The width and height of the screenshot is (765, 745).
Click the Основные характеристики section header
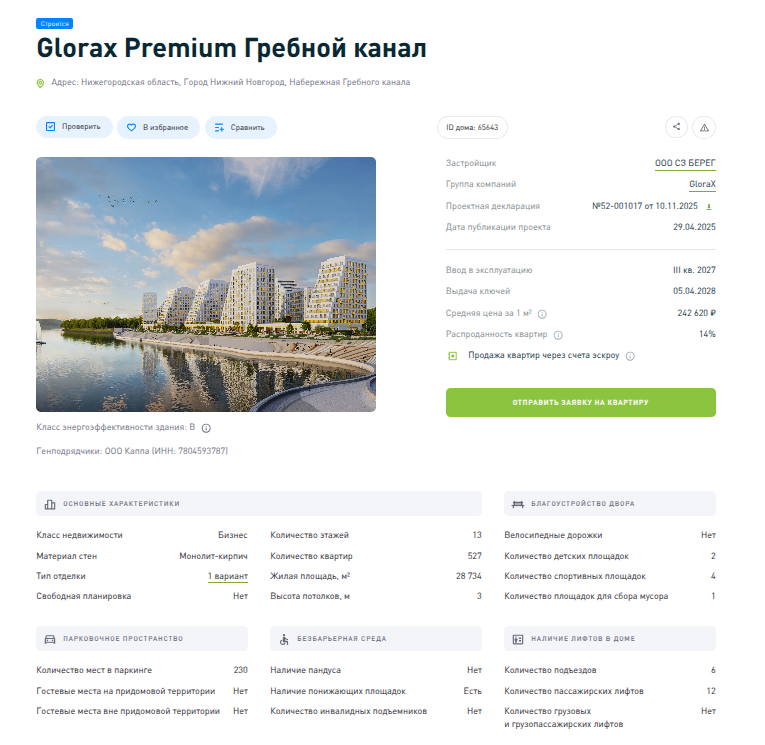[259, 503]
